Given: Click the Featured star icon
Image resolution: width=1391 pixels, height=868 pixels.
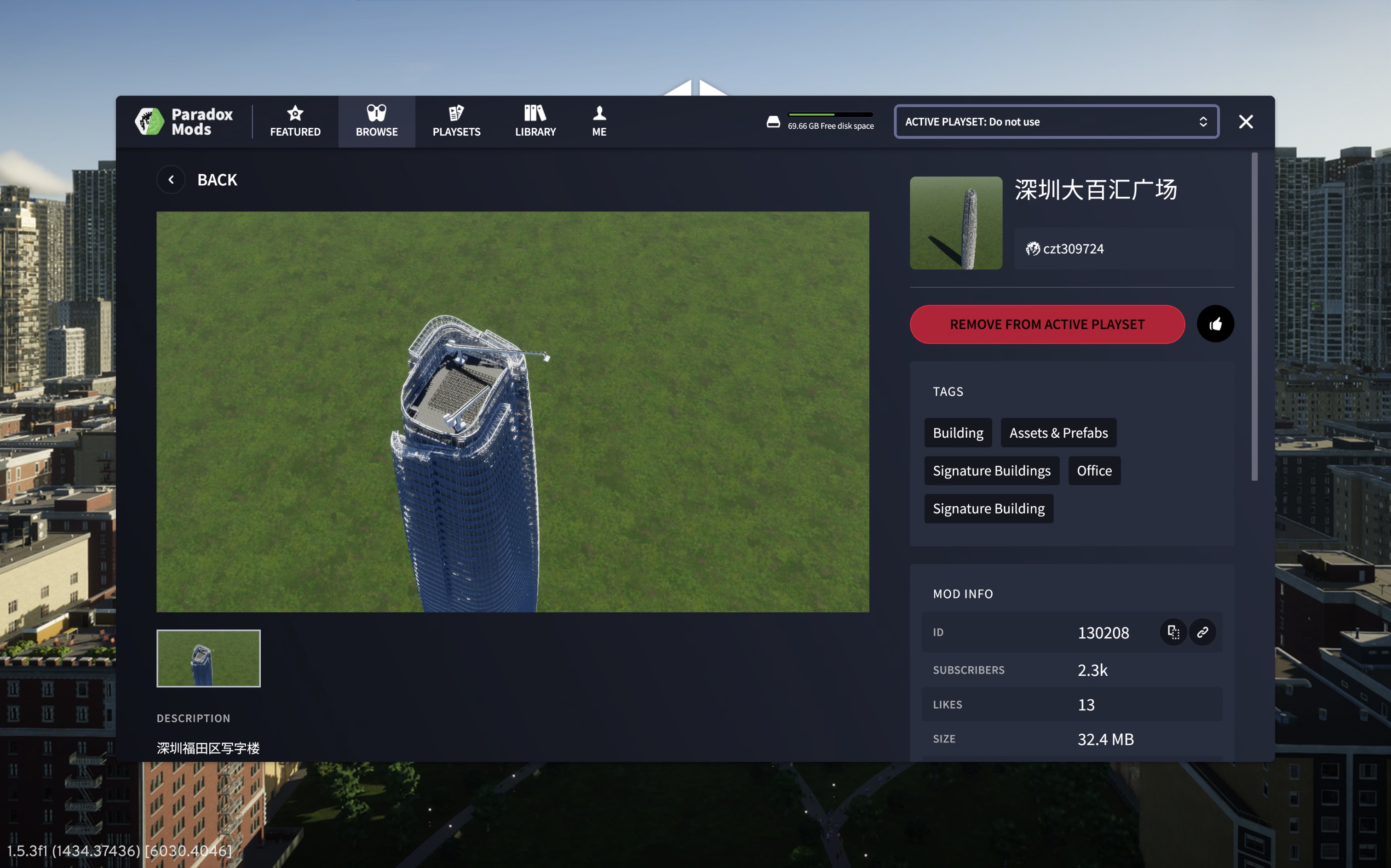Looking at the screenshot, I should (x=295, y=113).
